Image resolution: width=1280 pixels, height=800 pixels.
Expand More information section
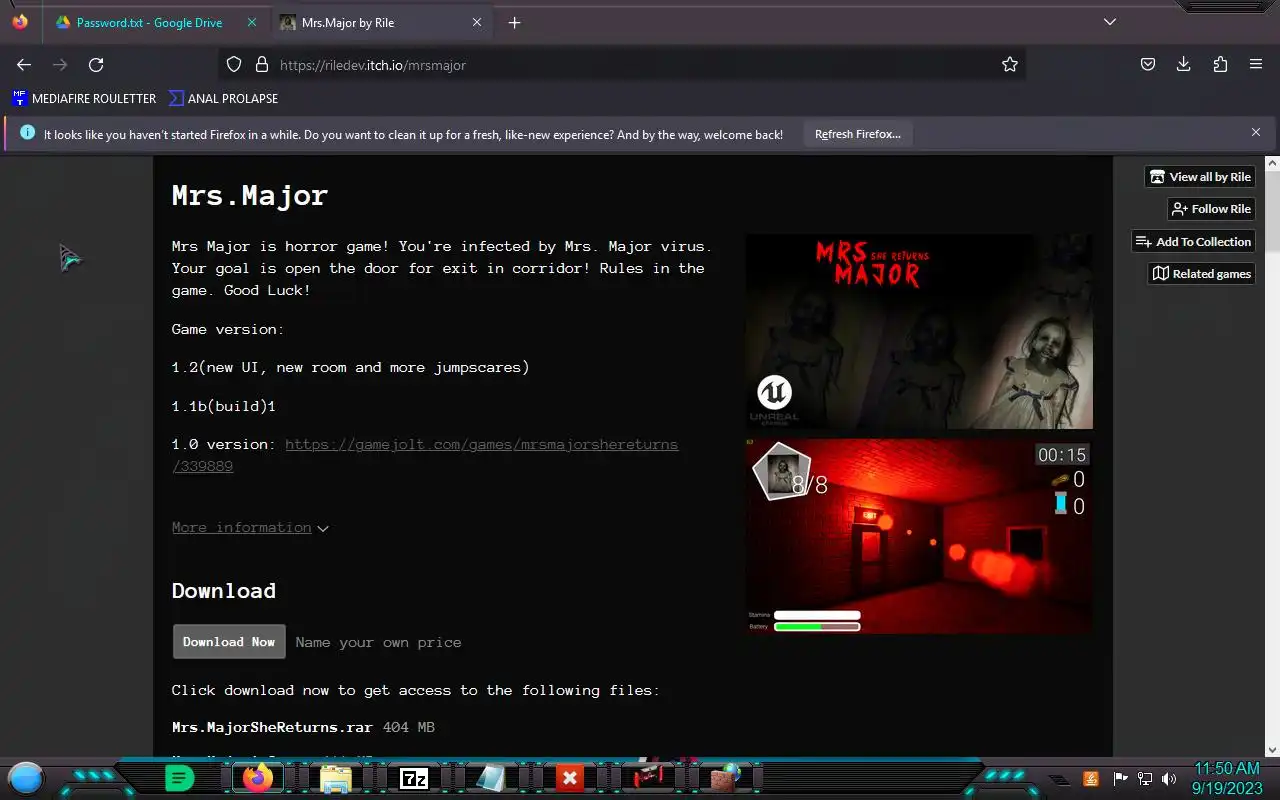click(x=250, y=527)
